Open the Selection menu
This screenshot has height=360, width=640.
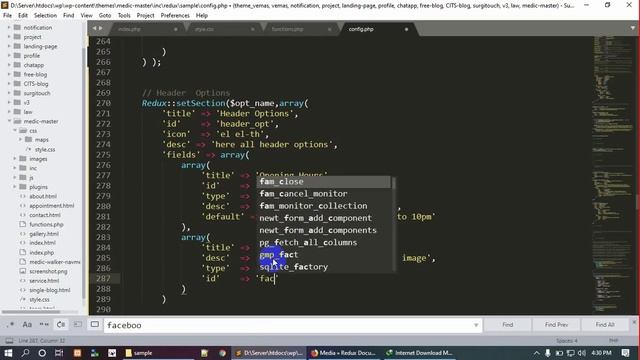click(45, 16)
